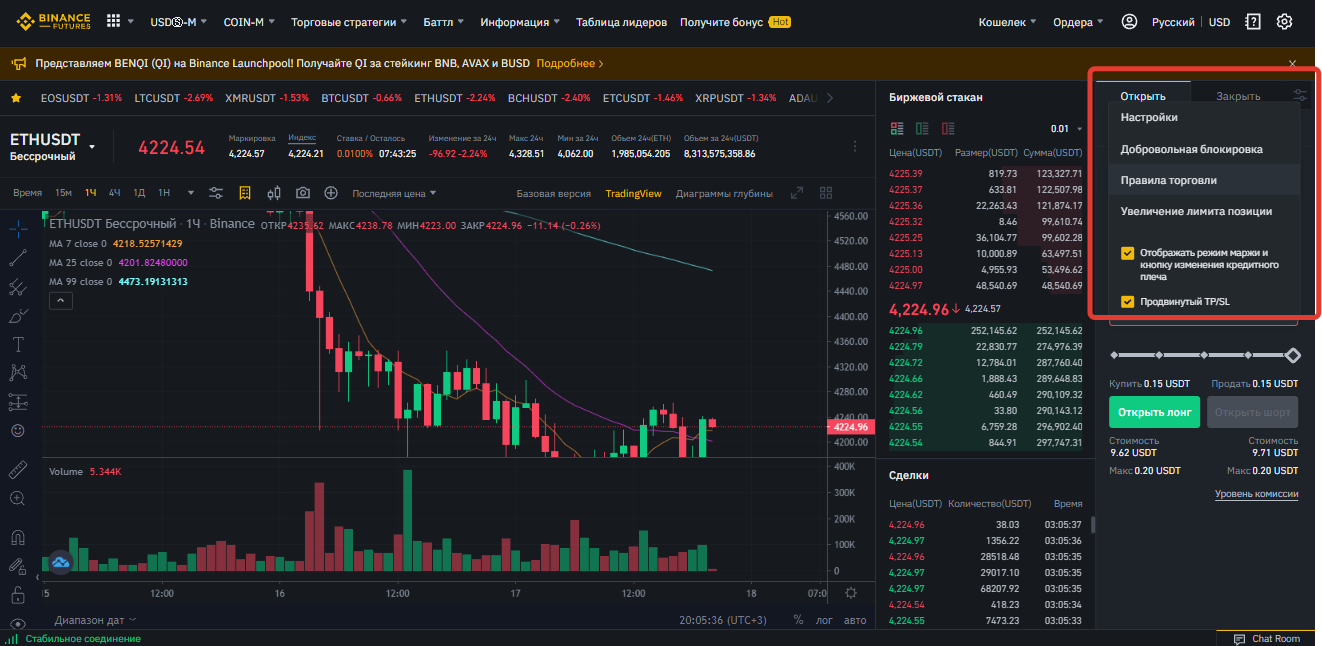The height and width of the screenshot is (646, 1322).
Task: Open the chart patterns tool
Action: click(x=18, y=373)
